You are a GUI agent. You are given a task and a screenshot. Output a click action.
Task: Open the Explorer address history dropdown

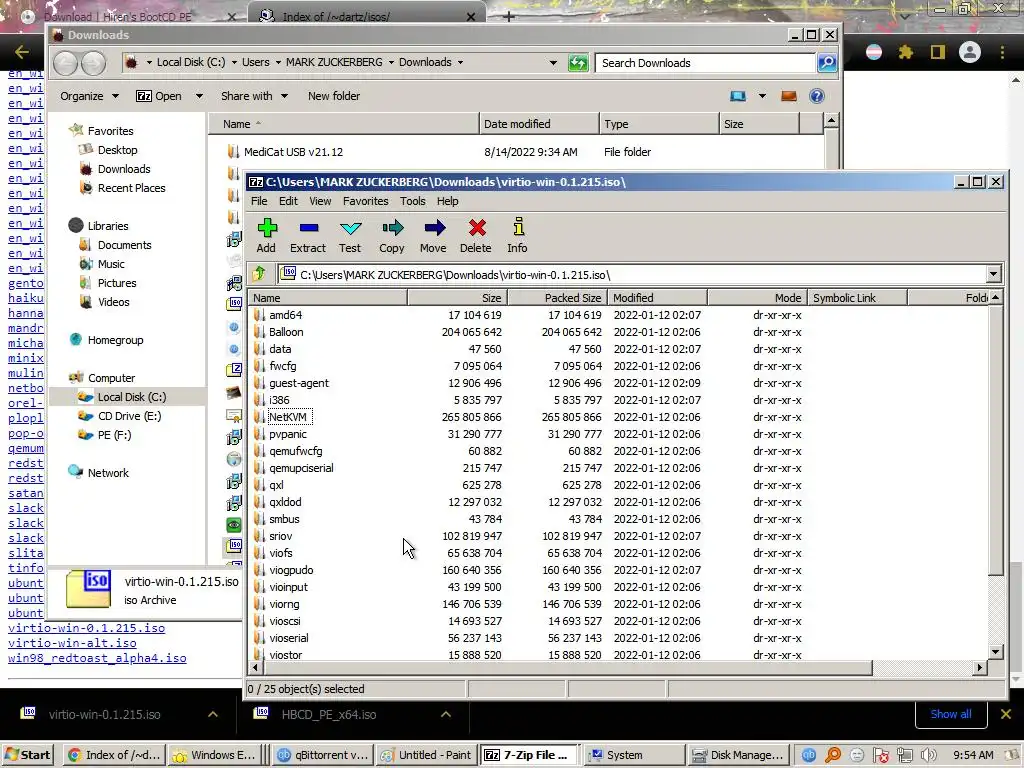[x=553, y=63]
